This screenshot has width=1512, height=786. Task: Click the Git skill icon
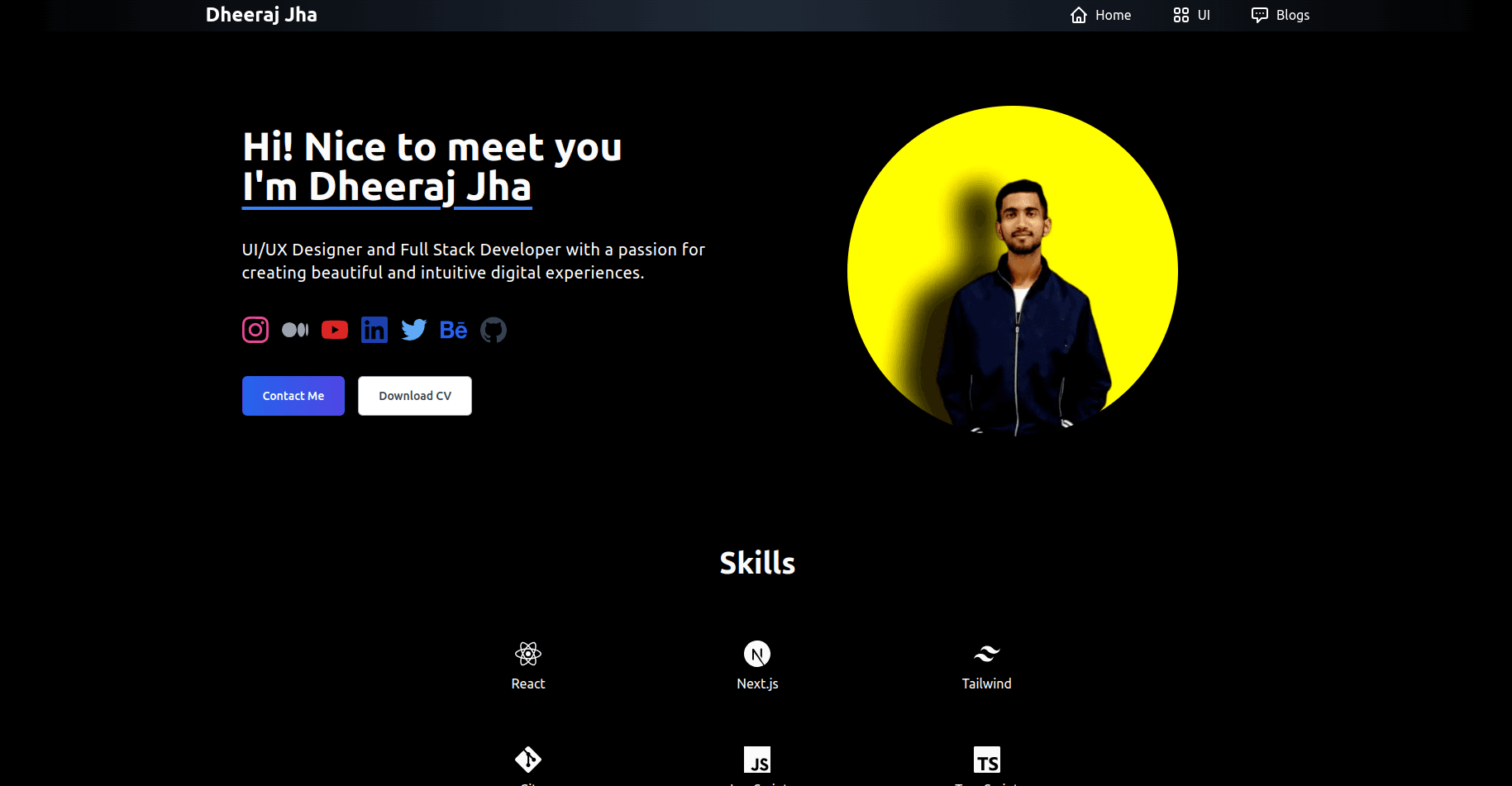[x=528, y=760]
